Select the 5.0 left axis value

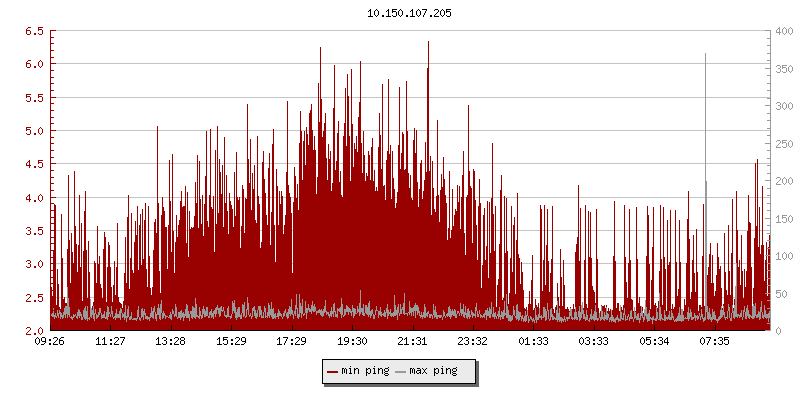33,131
